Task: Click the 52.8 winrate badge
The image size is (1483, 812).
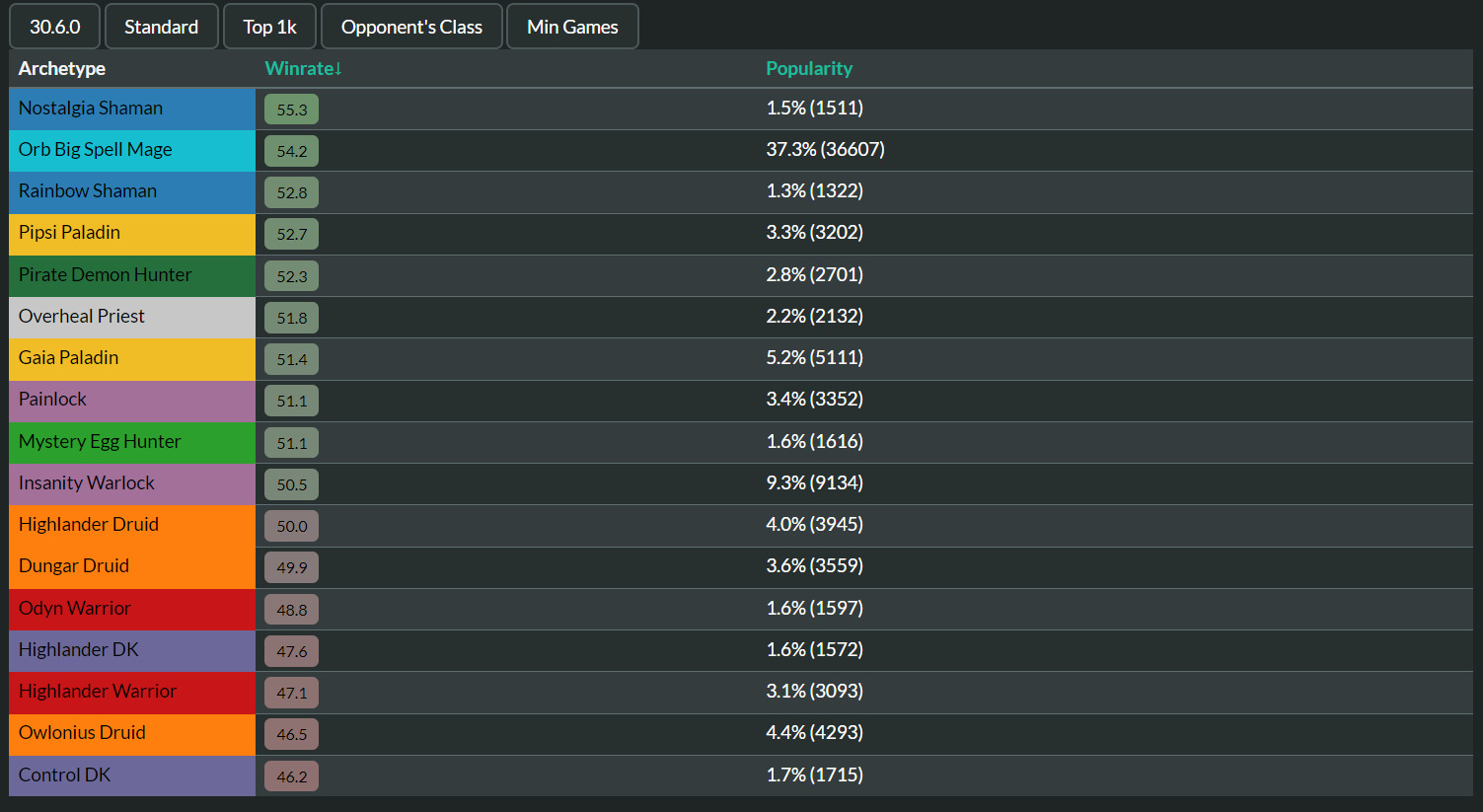Action: [x=291, y=192]
